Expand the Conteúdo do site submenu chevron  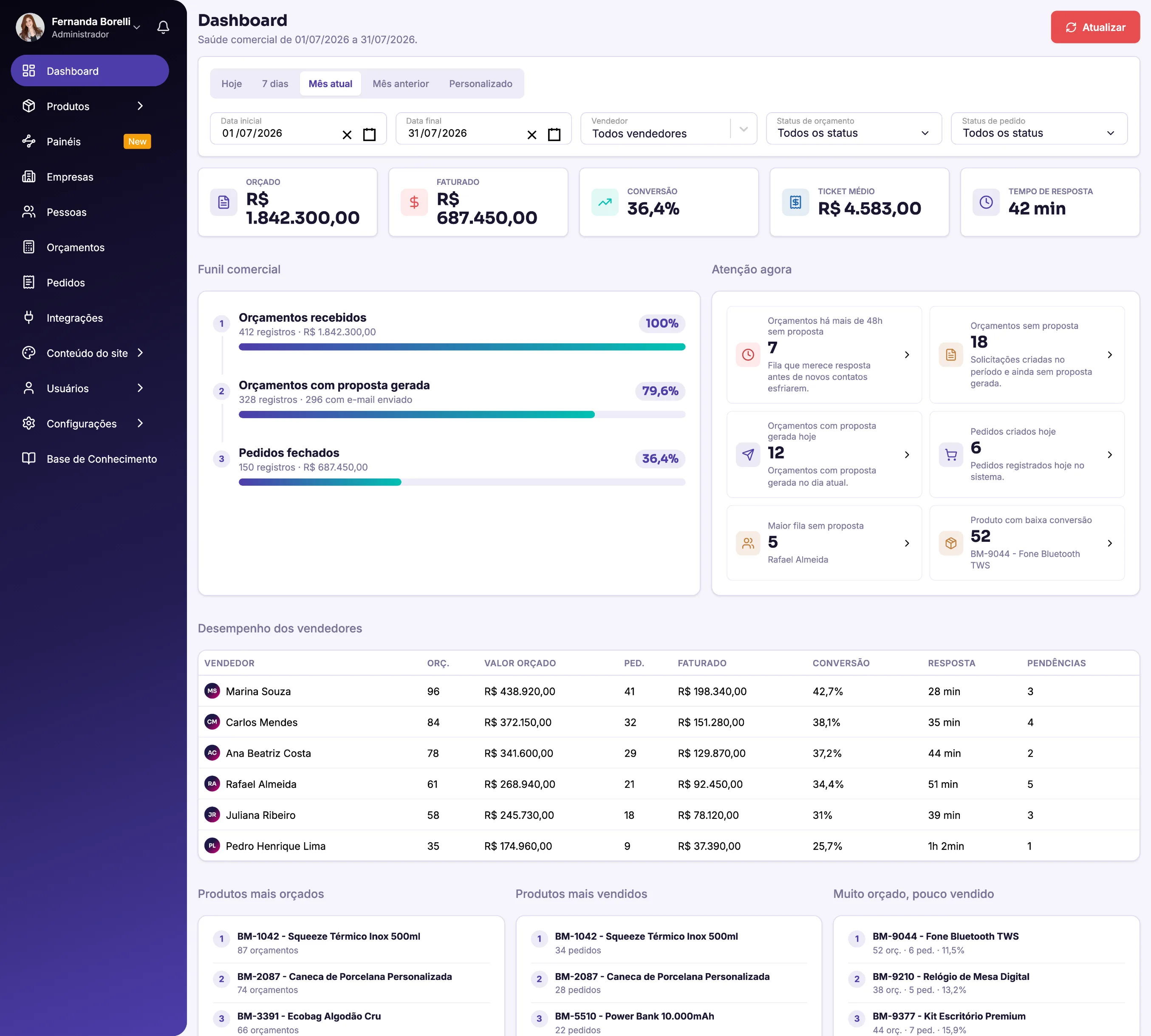(140, 353)
